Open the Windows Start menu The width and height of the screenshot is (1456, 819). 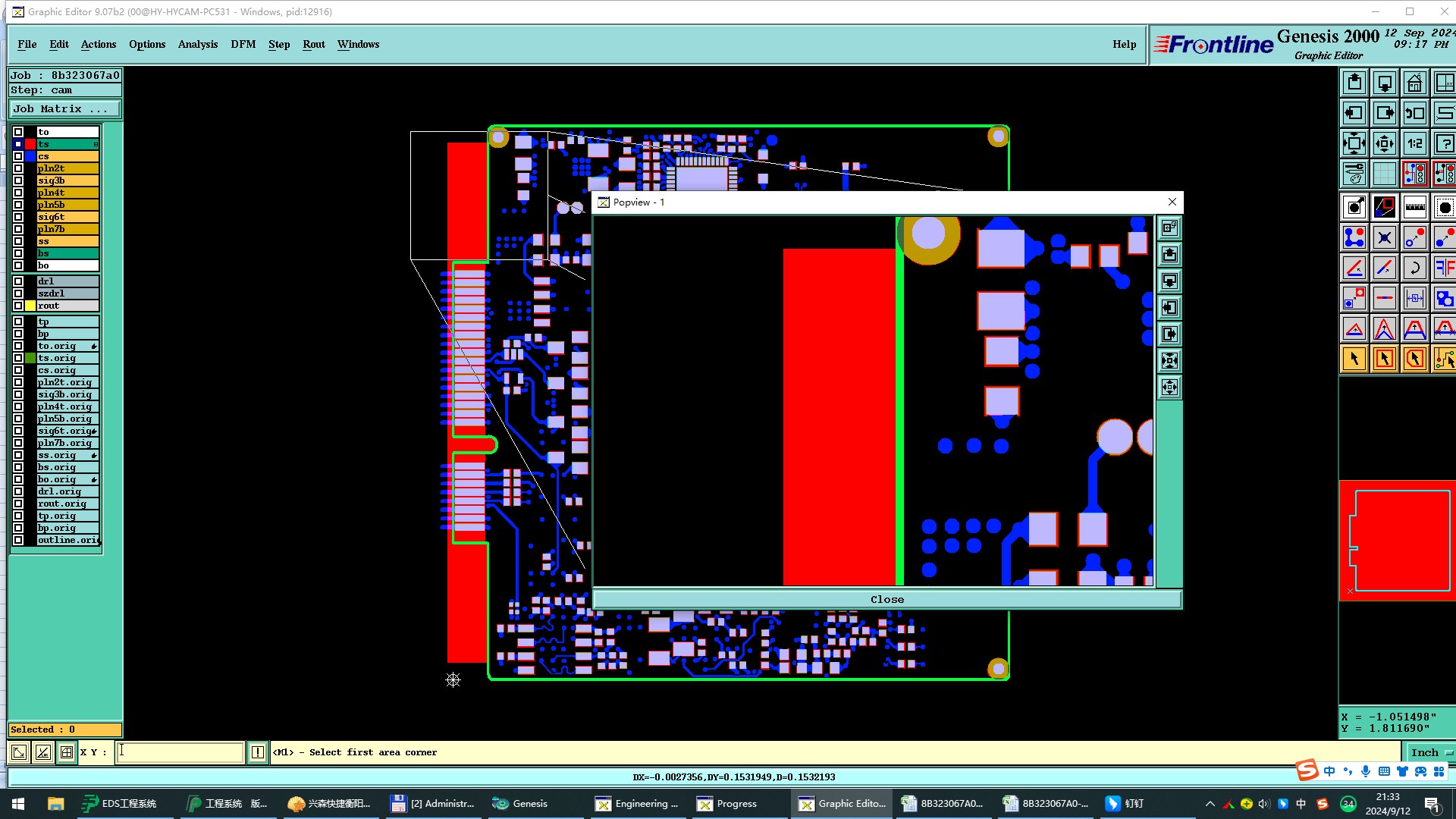[x=18, y=803]
